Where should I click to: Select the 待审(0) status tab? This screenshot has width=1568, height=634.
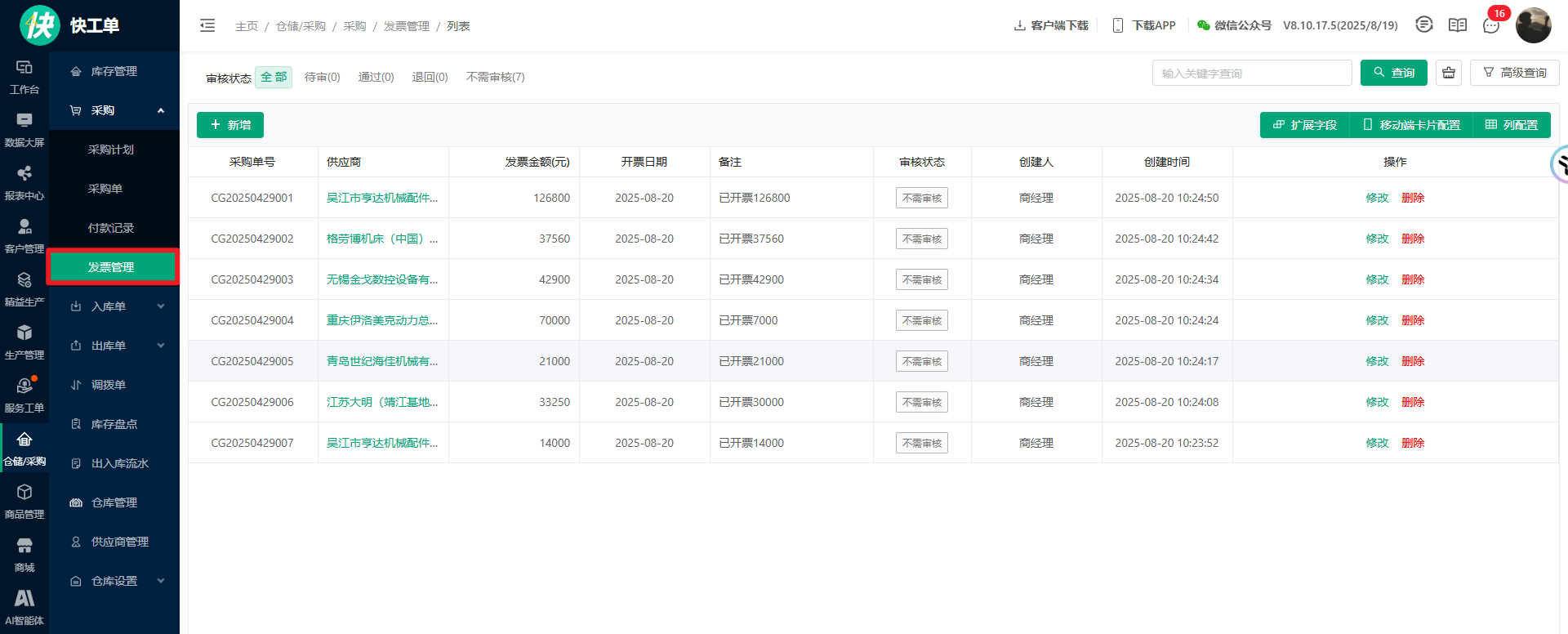(322, 77)
